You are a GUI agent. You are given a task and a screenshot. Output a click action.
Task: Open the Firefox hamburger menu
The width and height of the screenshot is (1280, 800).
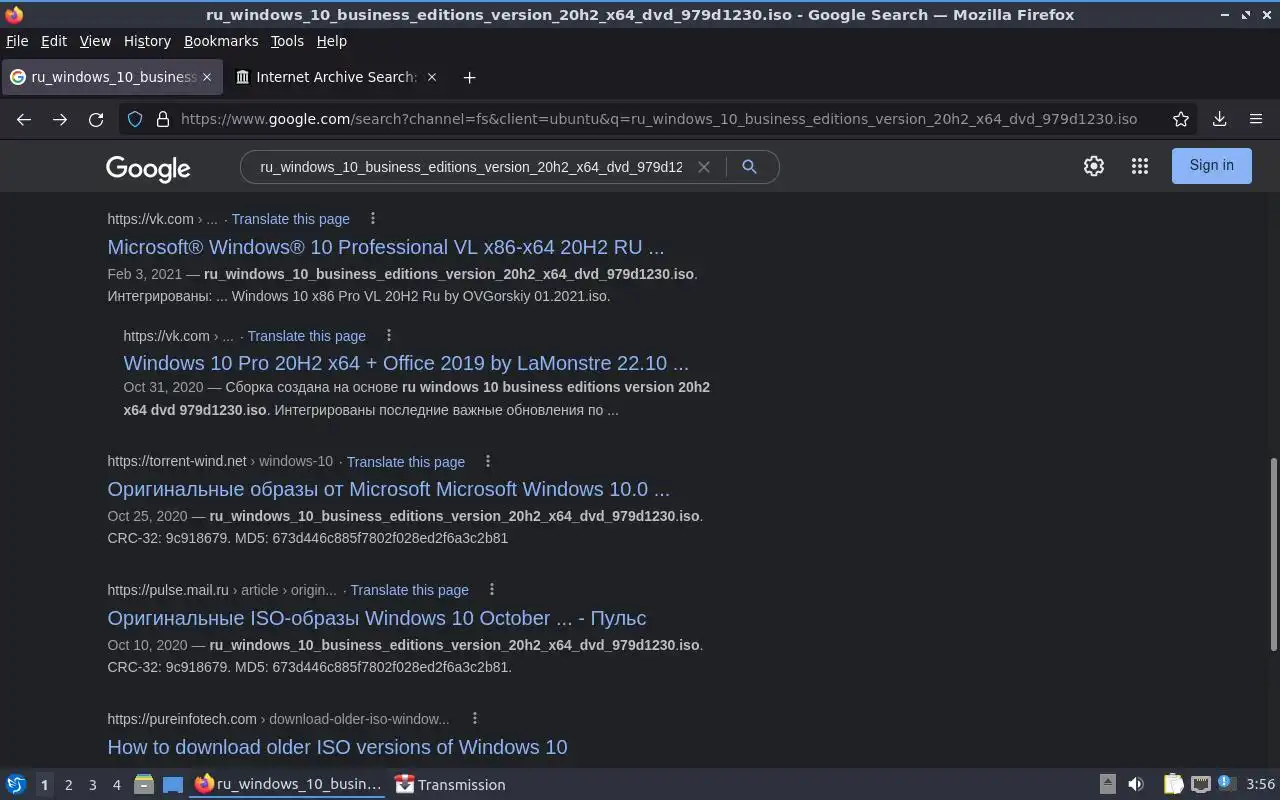coord(1256,119)
